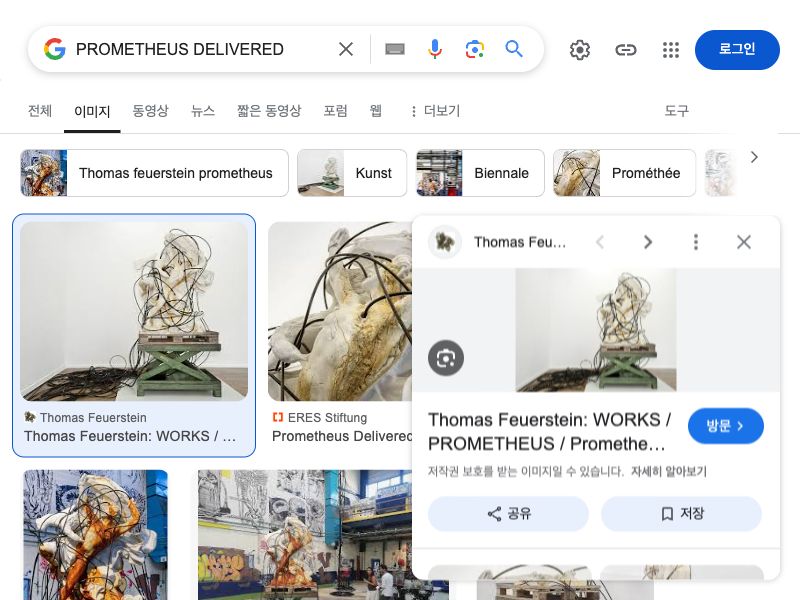The width and height of the screenshot is (800, 600).
Task: Click the Thomas Feu... source name in panel
Action: click(x=520, y=242)
